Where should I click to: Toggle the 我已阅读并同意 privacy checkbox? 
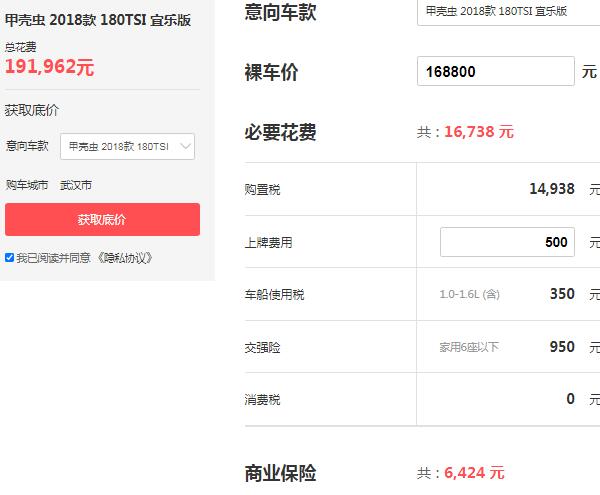(10, 257)
